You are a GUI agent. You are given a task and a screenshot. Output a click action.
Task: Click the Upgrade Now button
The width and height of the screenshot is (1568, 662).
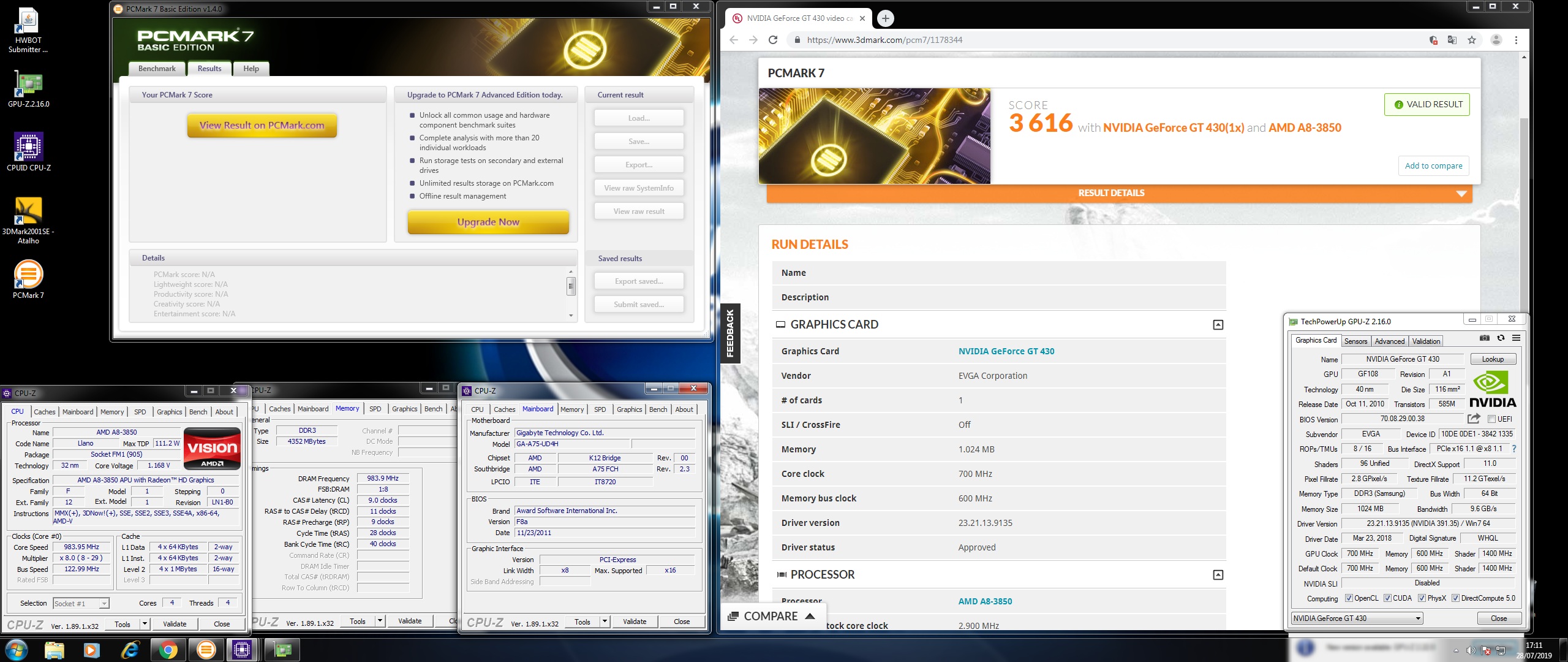click(x=488, y=222)
